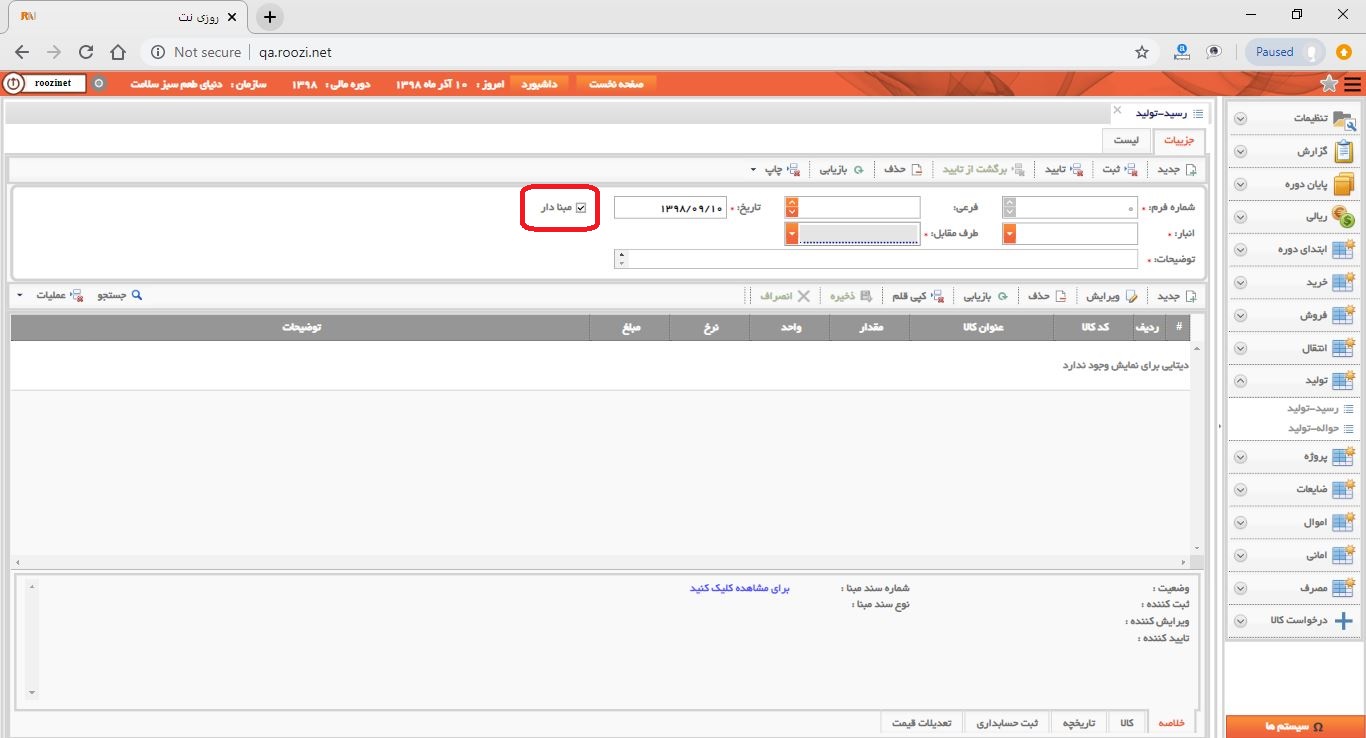This screenshot has height=738, width=1366.
Task: Click the توضیحات field spinner arrows
Action: (x=622, y=259)
